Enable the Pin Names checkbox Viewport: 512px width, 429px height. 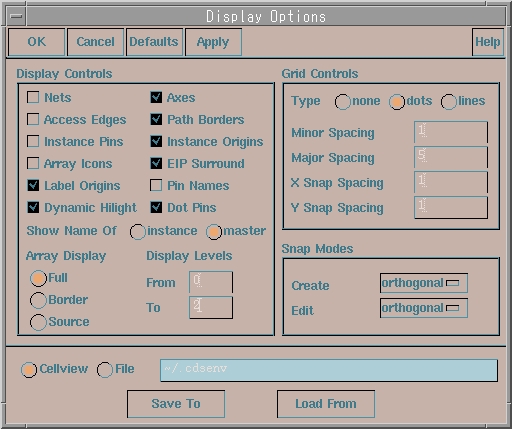point(156,185)
